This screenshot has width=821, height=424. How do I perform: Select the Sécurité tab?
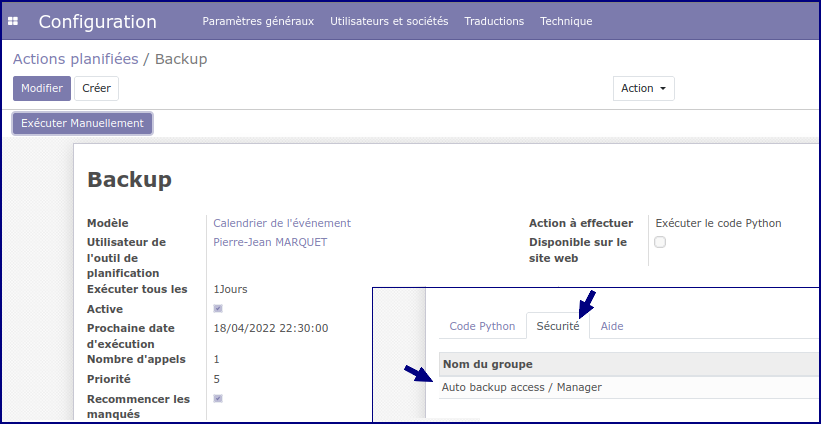(557, 326)
